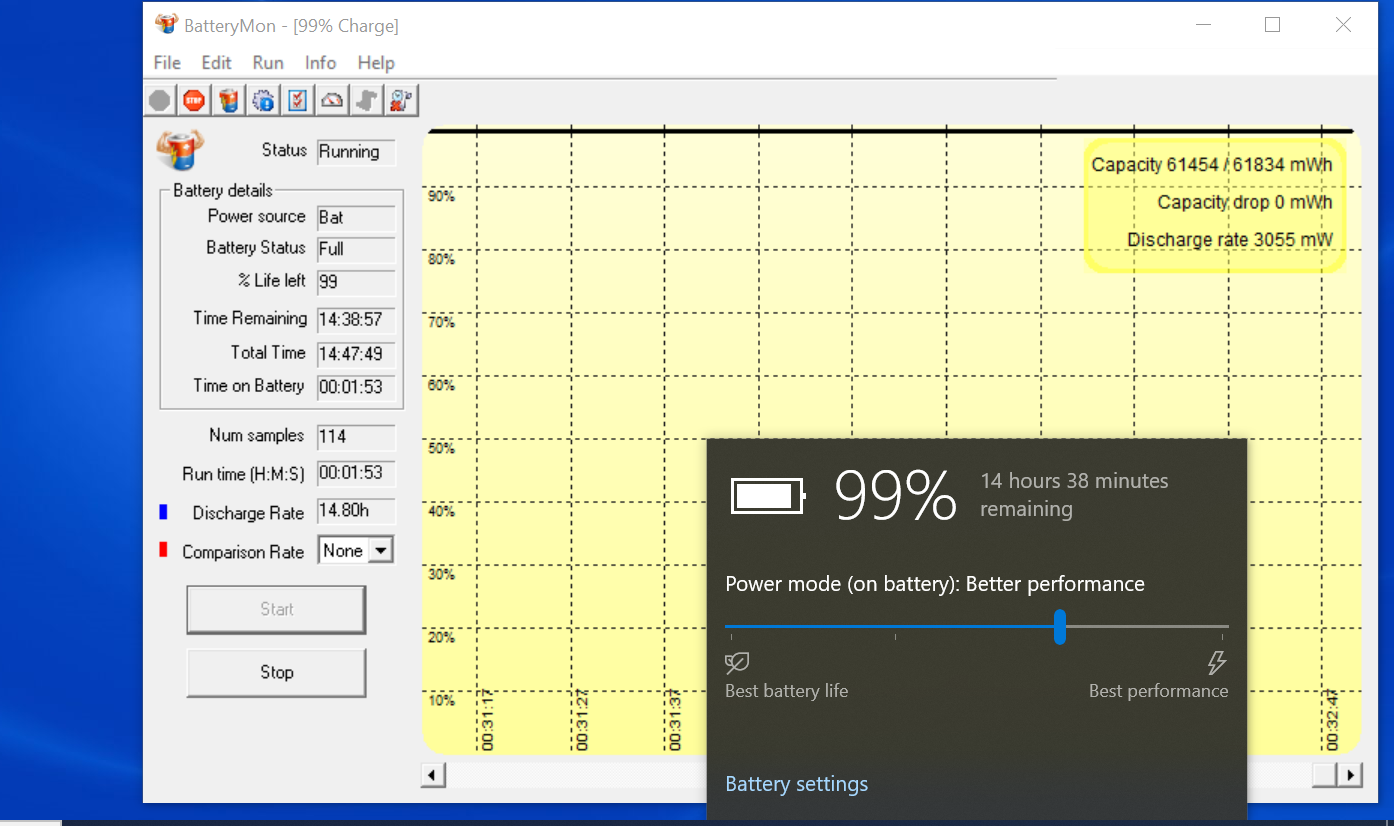Click the red Comparison Rate color marker
This screenshot has width=1394, height=826.
click(x=163, y=550)
